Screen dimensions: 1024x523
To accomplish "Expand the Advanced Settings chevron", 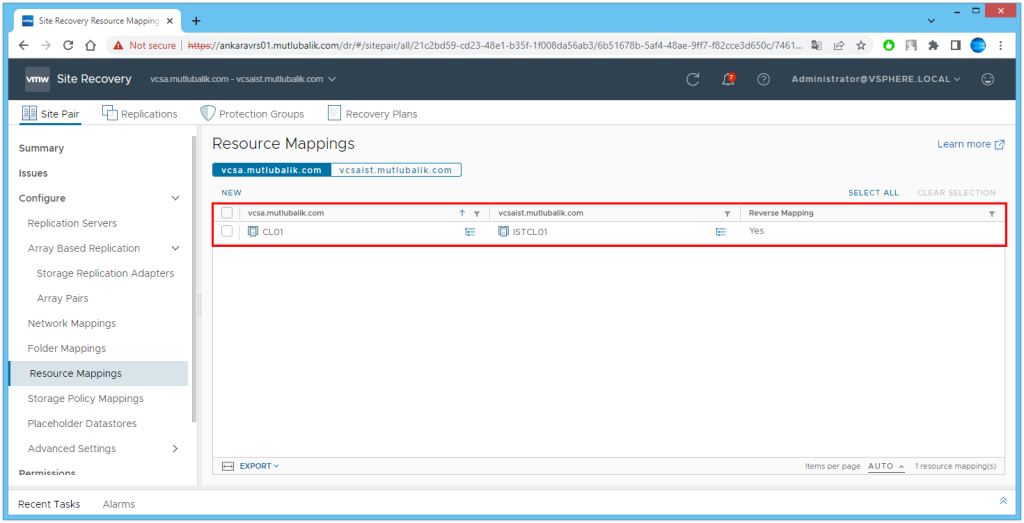I will 175,449.
